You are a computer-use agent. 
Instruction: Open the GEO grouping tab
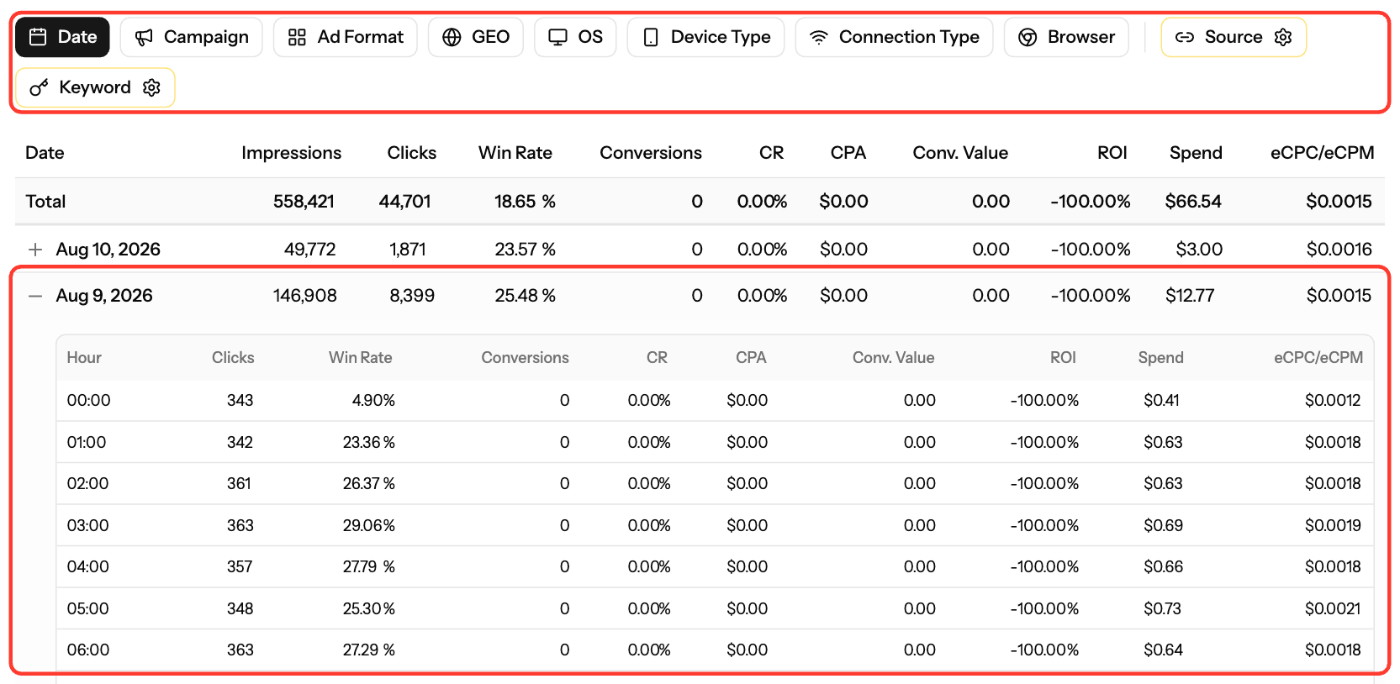pos(476,37)
